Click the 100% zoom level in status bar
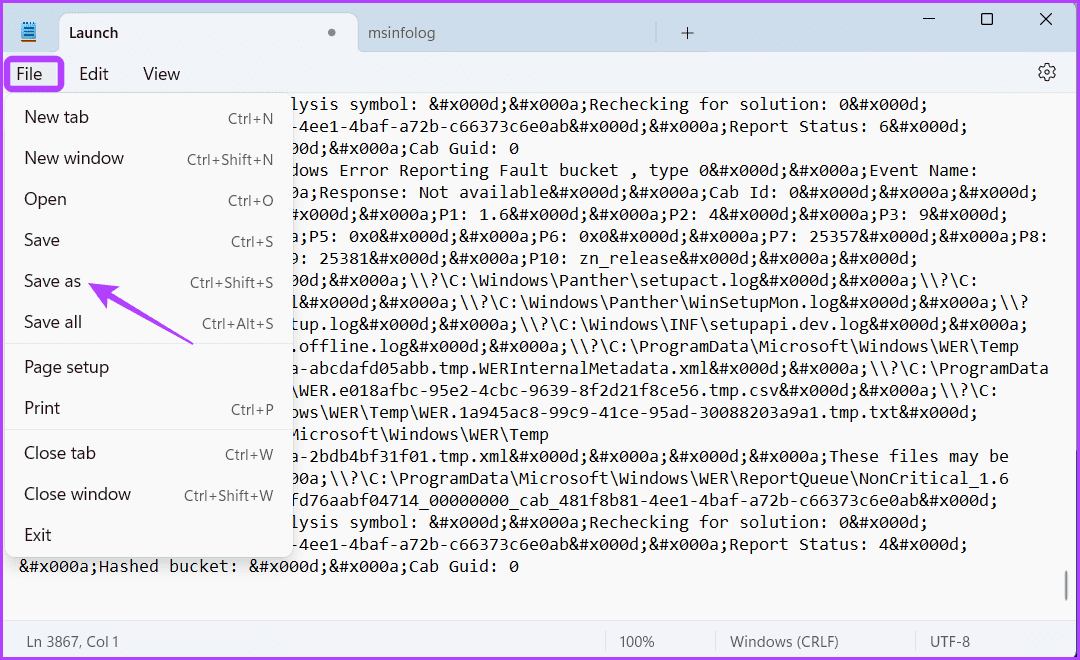 pos(636,641)
